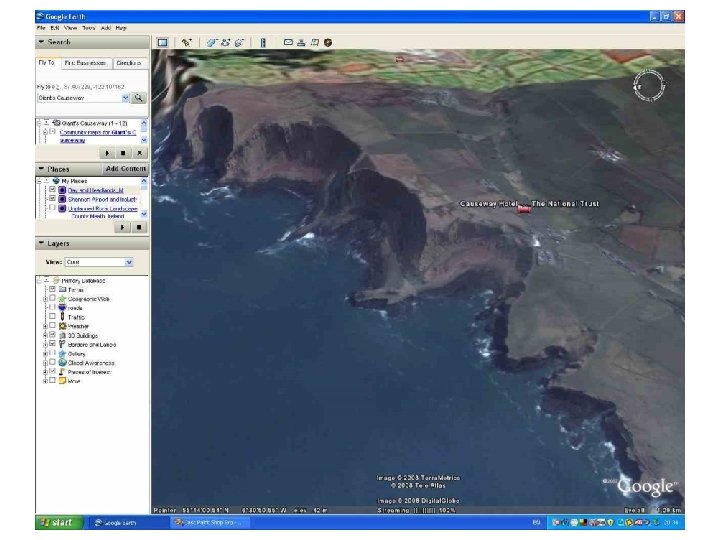Stop the search results tour
720x540 pixels.
click(x=123, y=153)
